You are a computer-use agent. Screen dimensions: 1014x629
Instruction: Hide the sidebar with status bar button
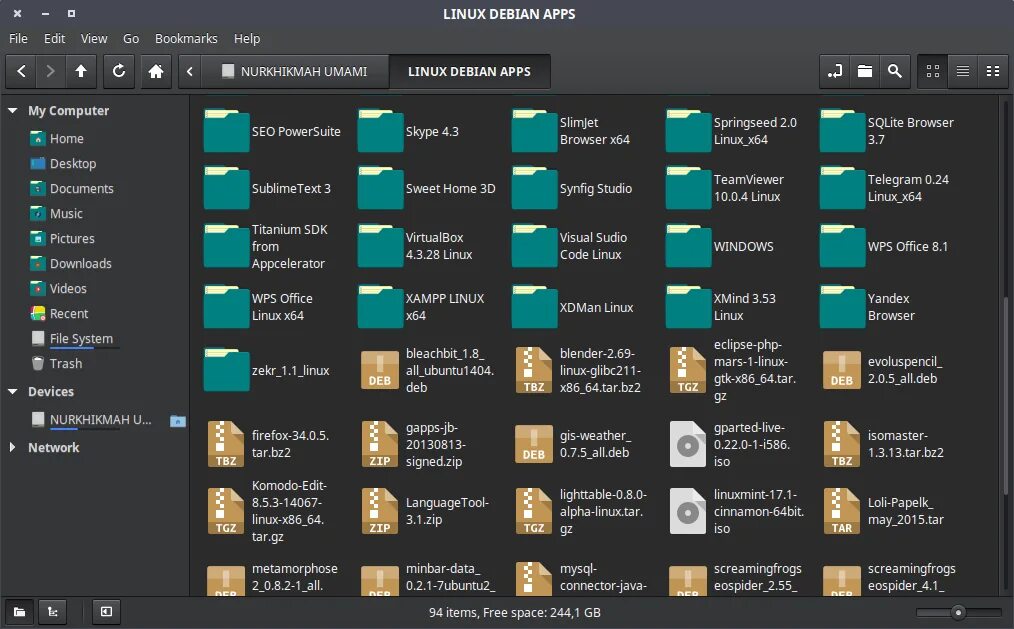click(106, 612)
